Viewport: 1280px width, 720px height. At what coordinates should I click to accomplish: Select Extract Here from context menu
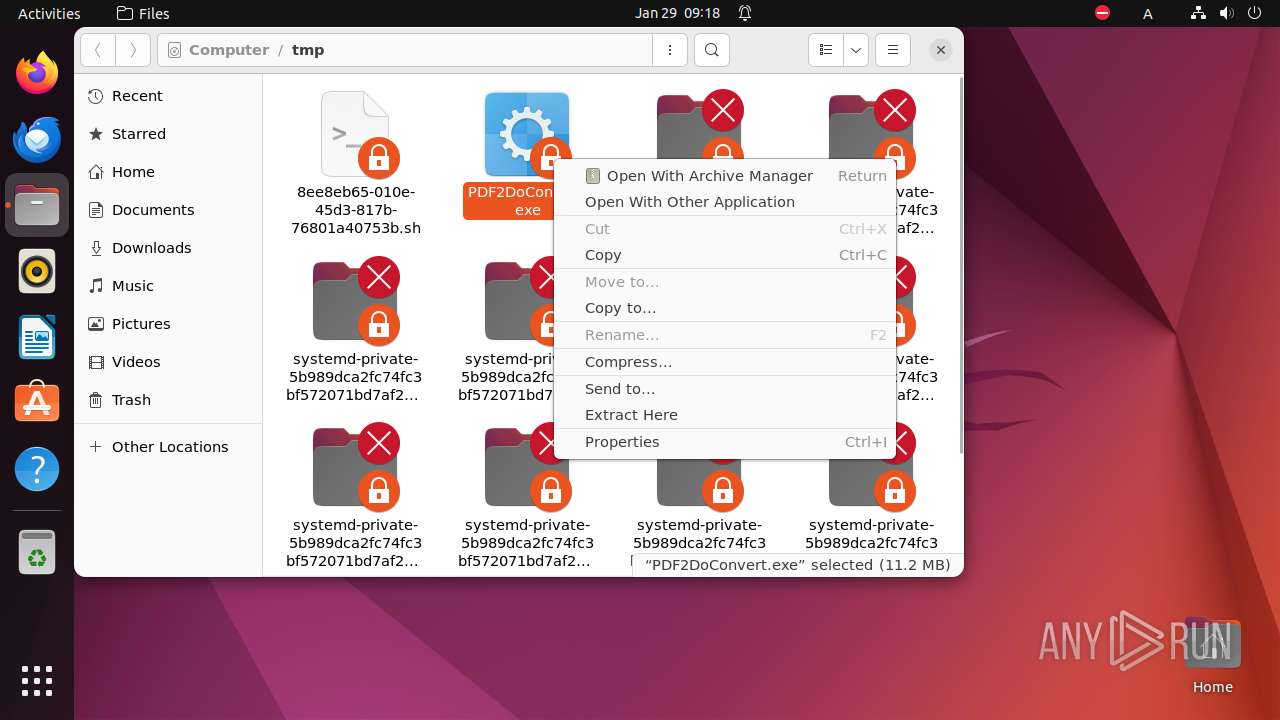pyautogui.click(x=725, y=415)
